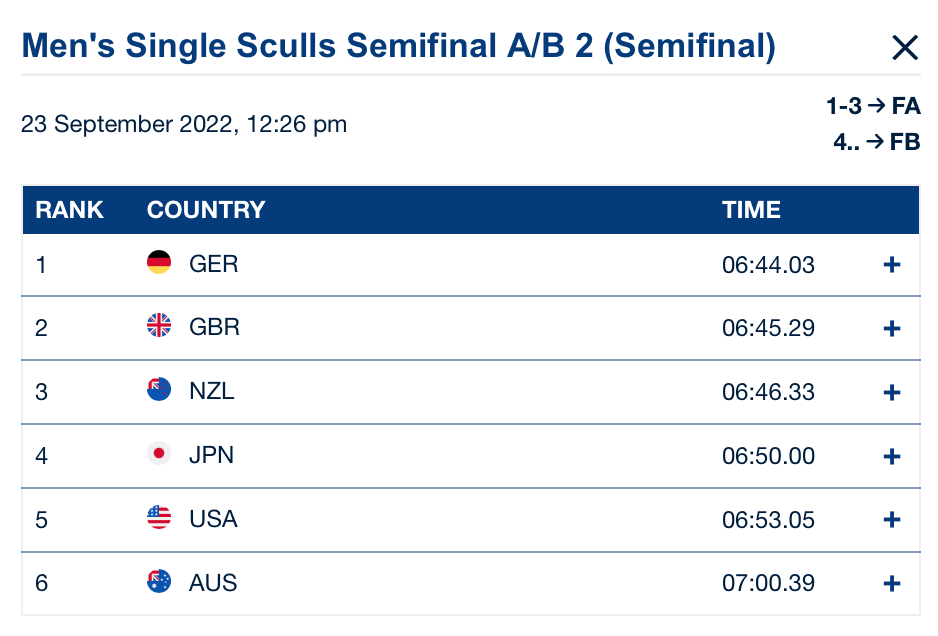
Task: Expand GER row details with plus
Action: tap(892, 265)
